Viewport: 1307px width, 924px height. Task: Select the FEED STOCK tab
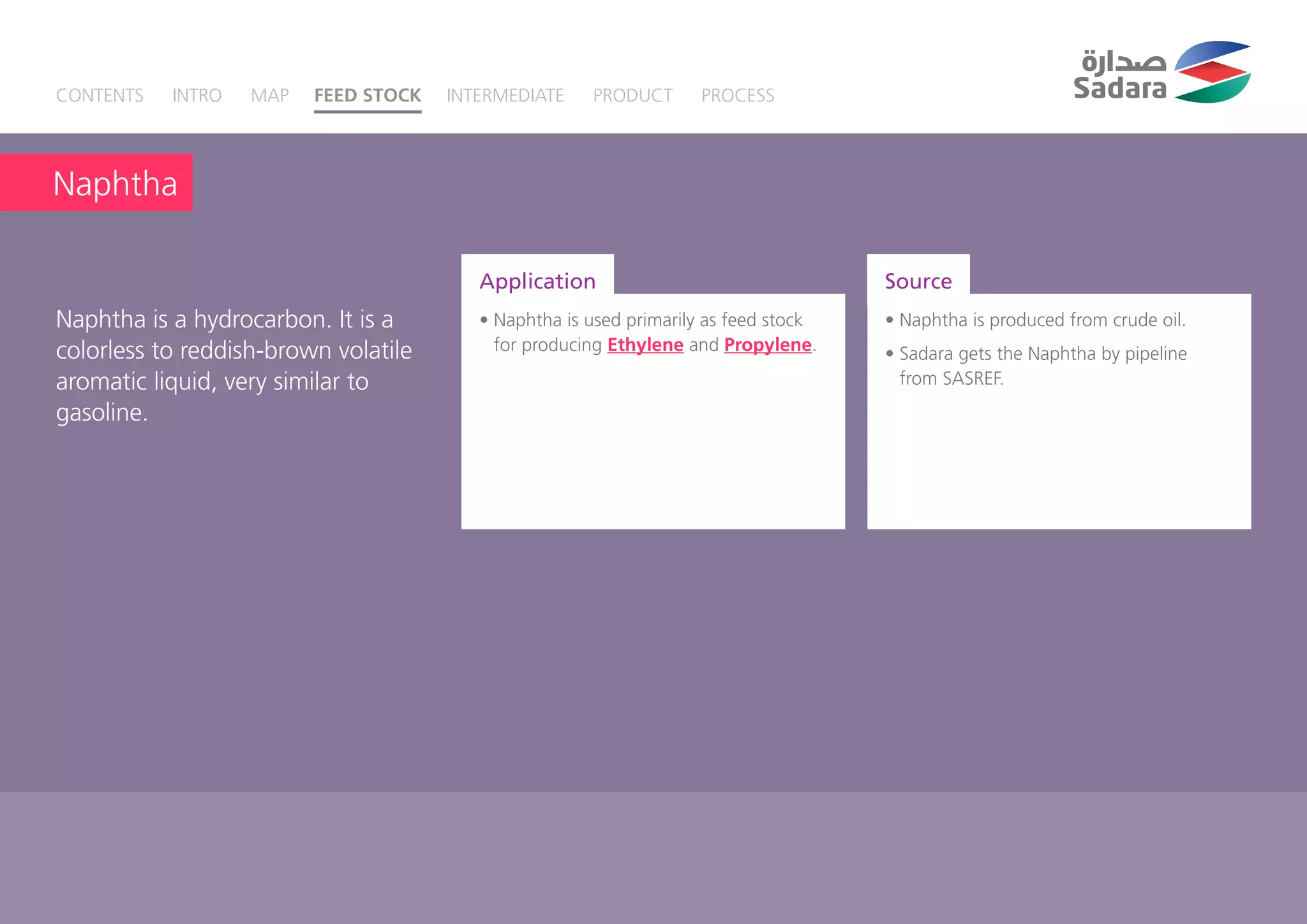(x=368, y=96)
